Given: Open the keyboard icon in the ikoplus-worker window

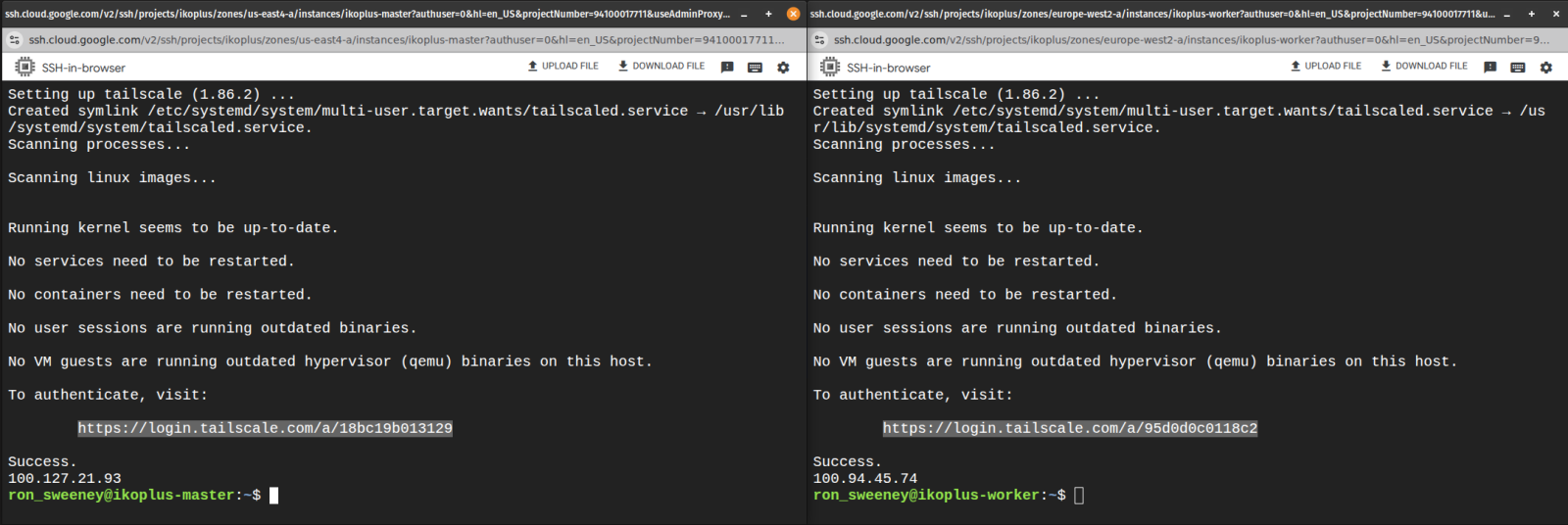Looking at the screenshot, I should 1518,68.
